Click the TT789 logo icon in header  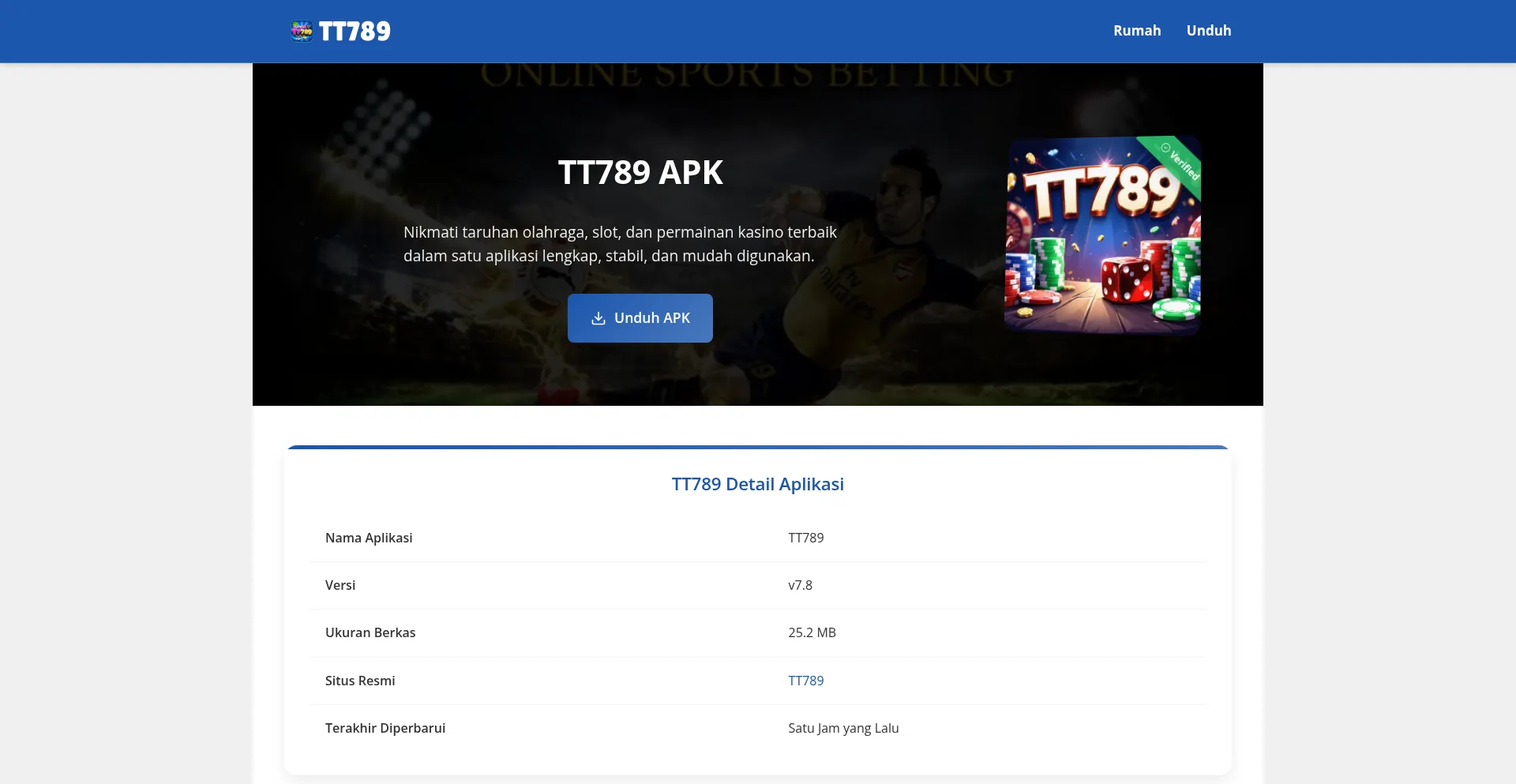302,31
